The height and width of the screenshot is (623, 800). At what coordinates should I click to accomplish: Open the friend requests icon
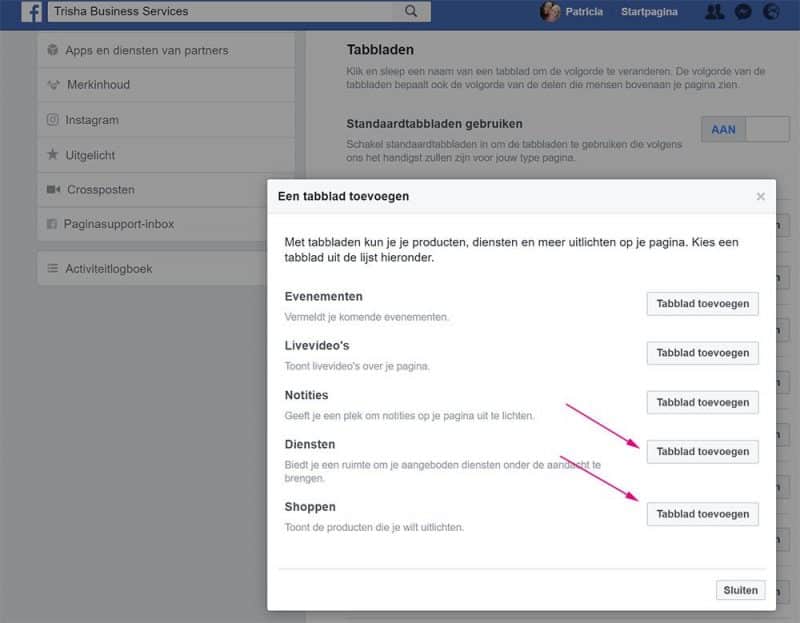(x=714, y=12)
